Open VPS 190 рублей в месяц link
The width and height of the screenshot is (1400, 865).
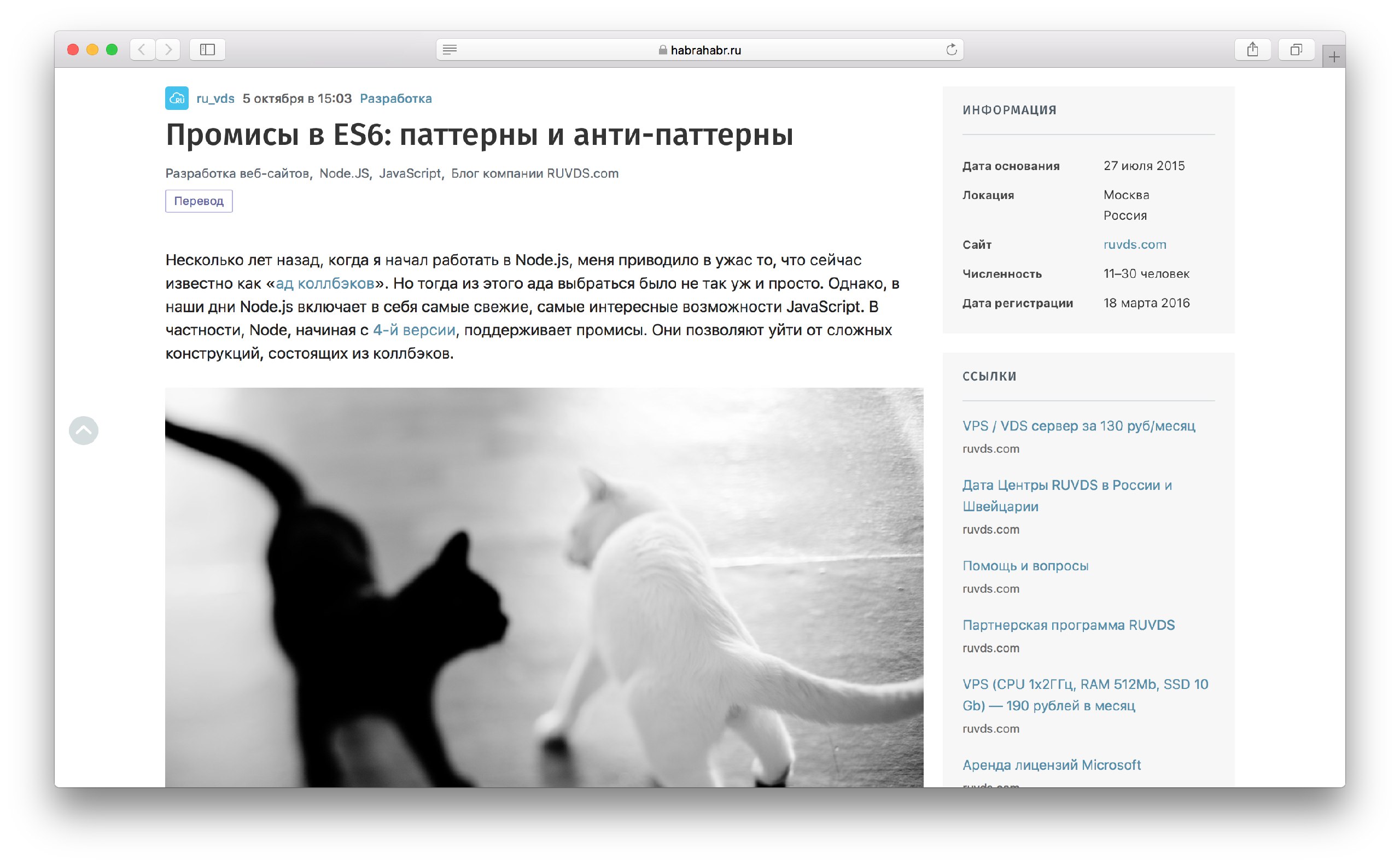click(1086, 695)
